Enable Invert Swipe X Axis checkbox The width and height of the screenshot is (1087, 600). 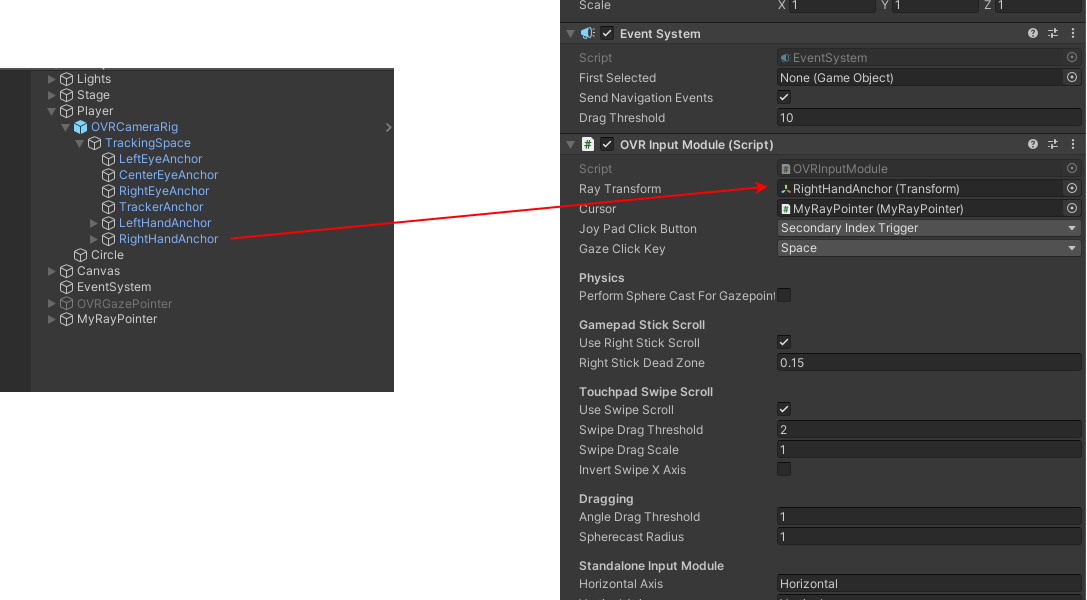(x=784, y=469)
